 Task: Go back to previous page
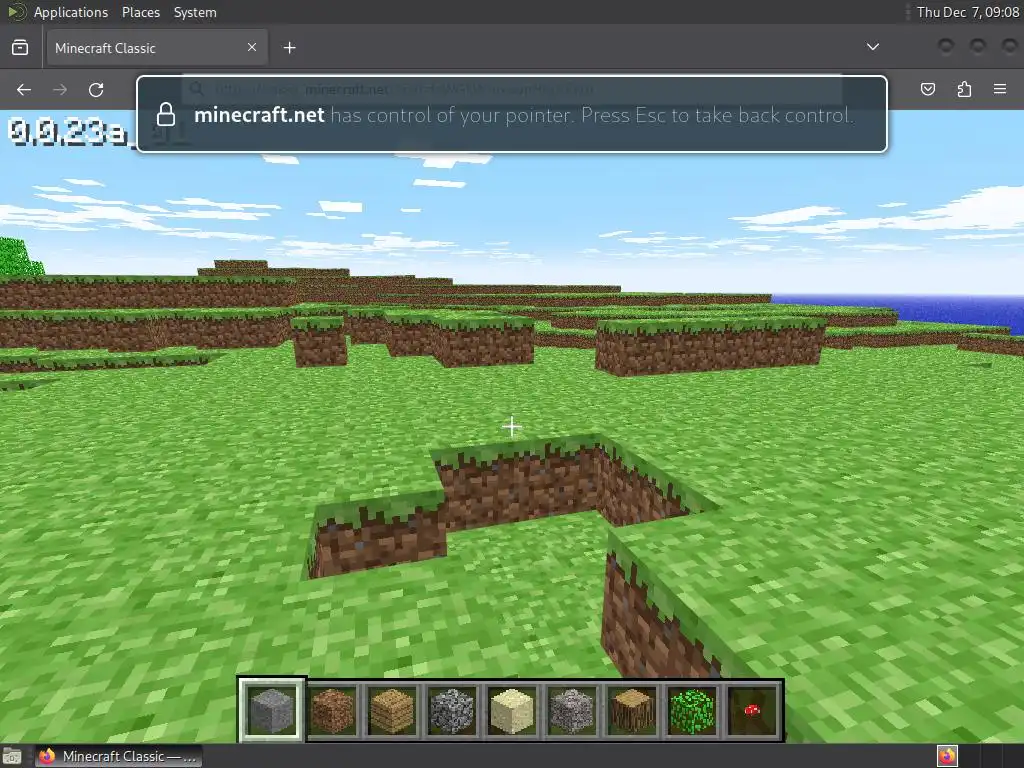pos(24,89)
